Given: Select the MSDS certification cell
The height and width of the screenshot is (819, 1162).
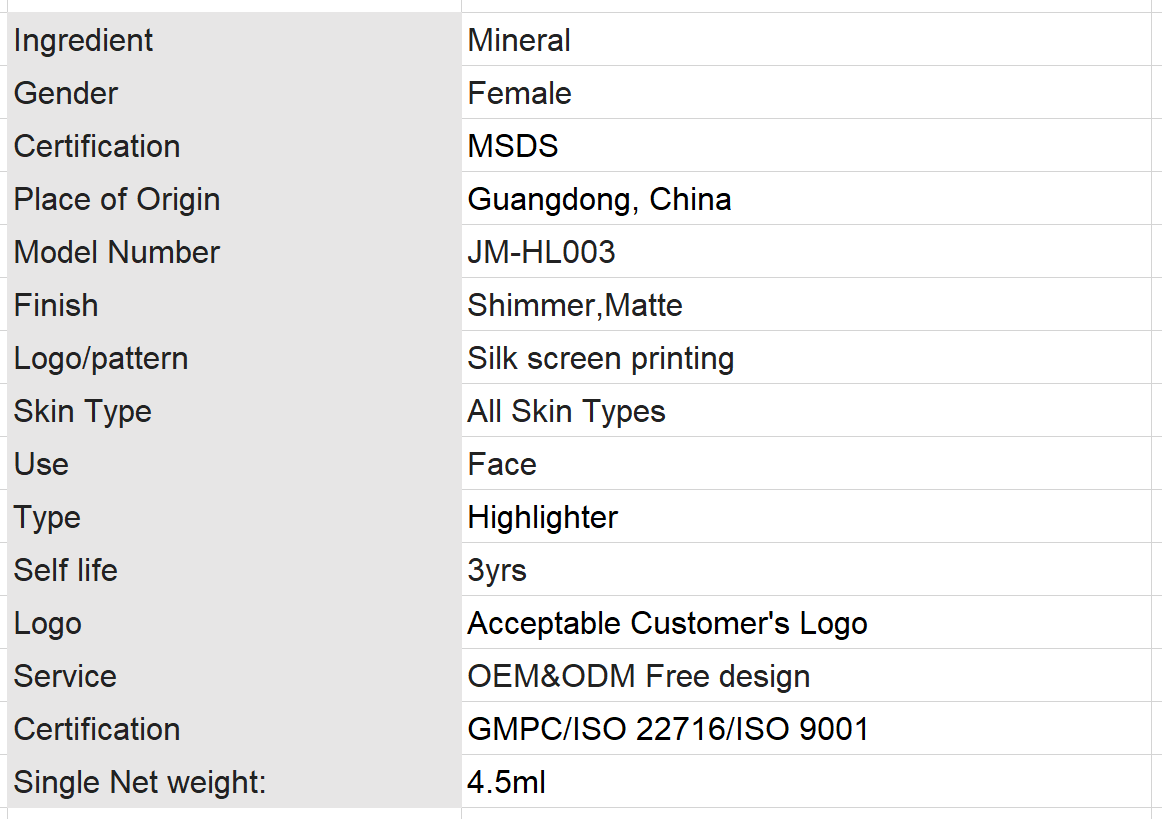Looking at the screenshot, I should 806,145.
